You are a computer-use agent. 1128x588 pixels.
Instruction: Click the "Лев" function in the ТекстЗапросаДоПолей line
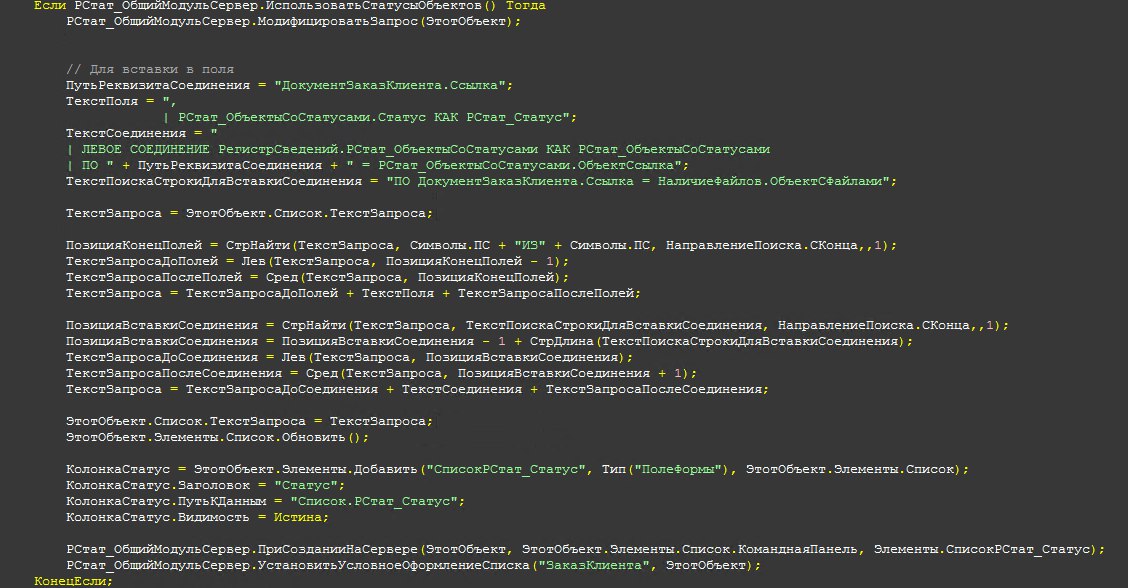[x=253, y=261]
